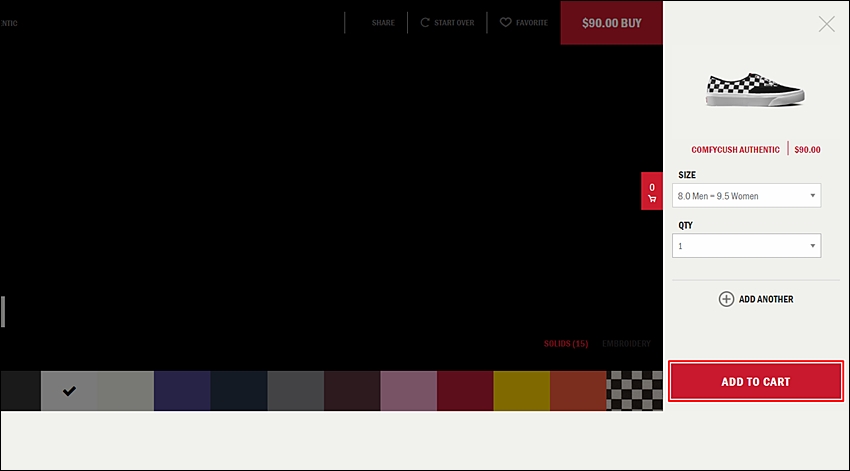Choose the crimson red swatch

465,391
